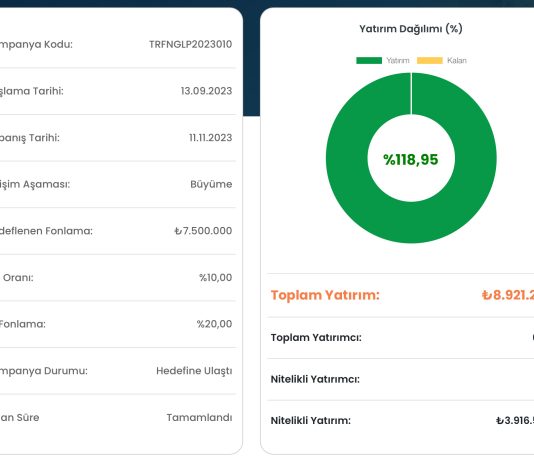Click the Yatırım Dağılımı (%) chart title
The width and height of the screenshot is (534, 462).
(411, 29)
